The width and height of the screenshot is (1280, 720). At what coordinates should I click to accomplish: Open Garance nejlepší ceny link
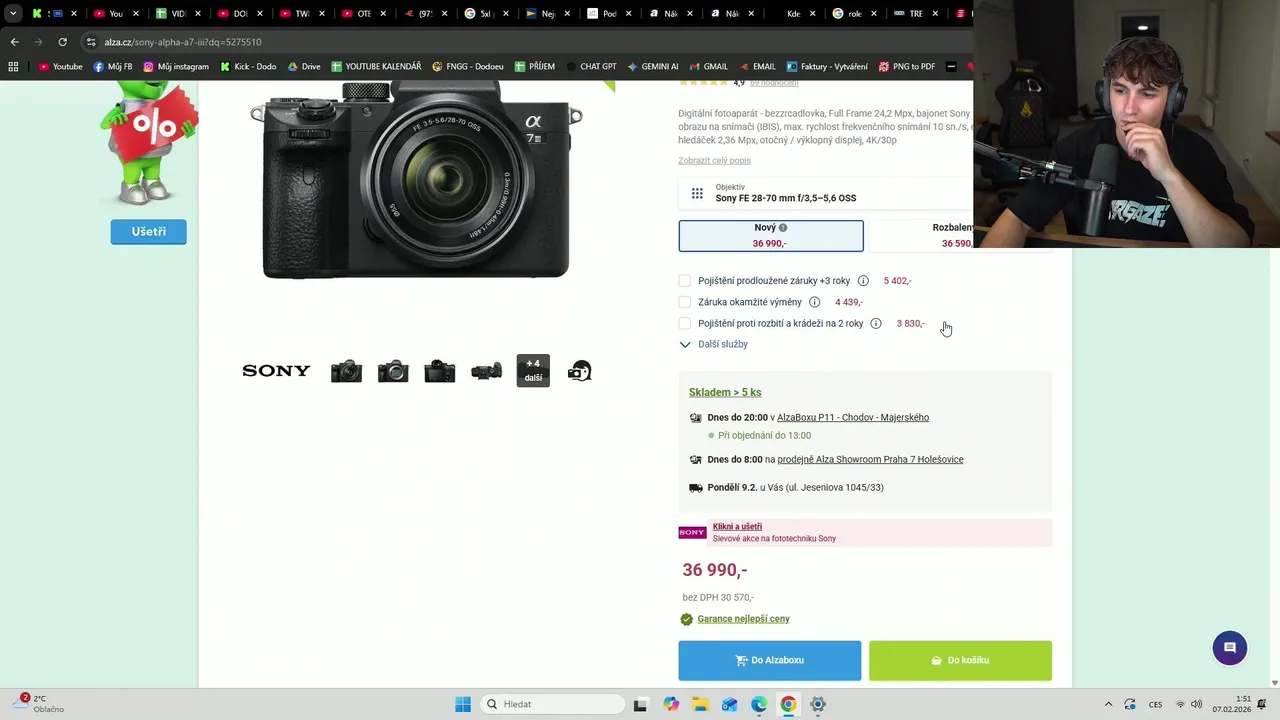pos(743,619)
